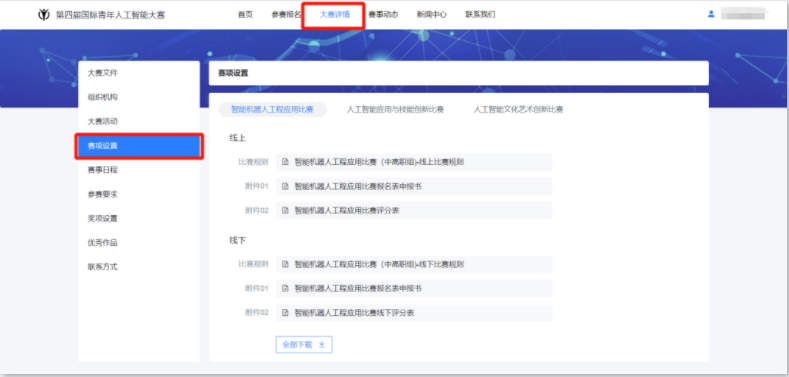This screenshot has height=377, width=789.
Task: Click document icon of offline 报名表申报书
Action: click(285, 288)
